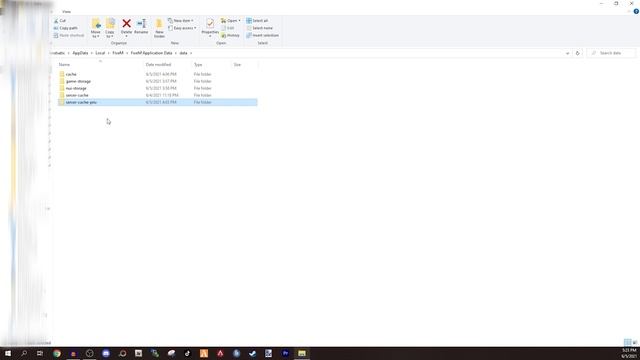Click the History command in ribbon
The width and height of the screenshot is (640, 360).
tap(230, 35)
